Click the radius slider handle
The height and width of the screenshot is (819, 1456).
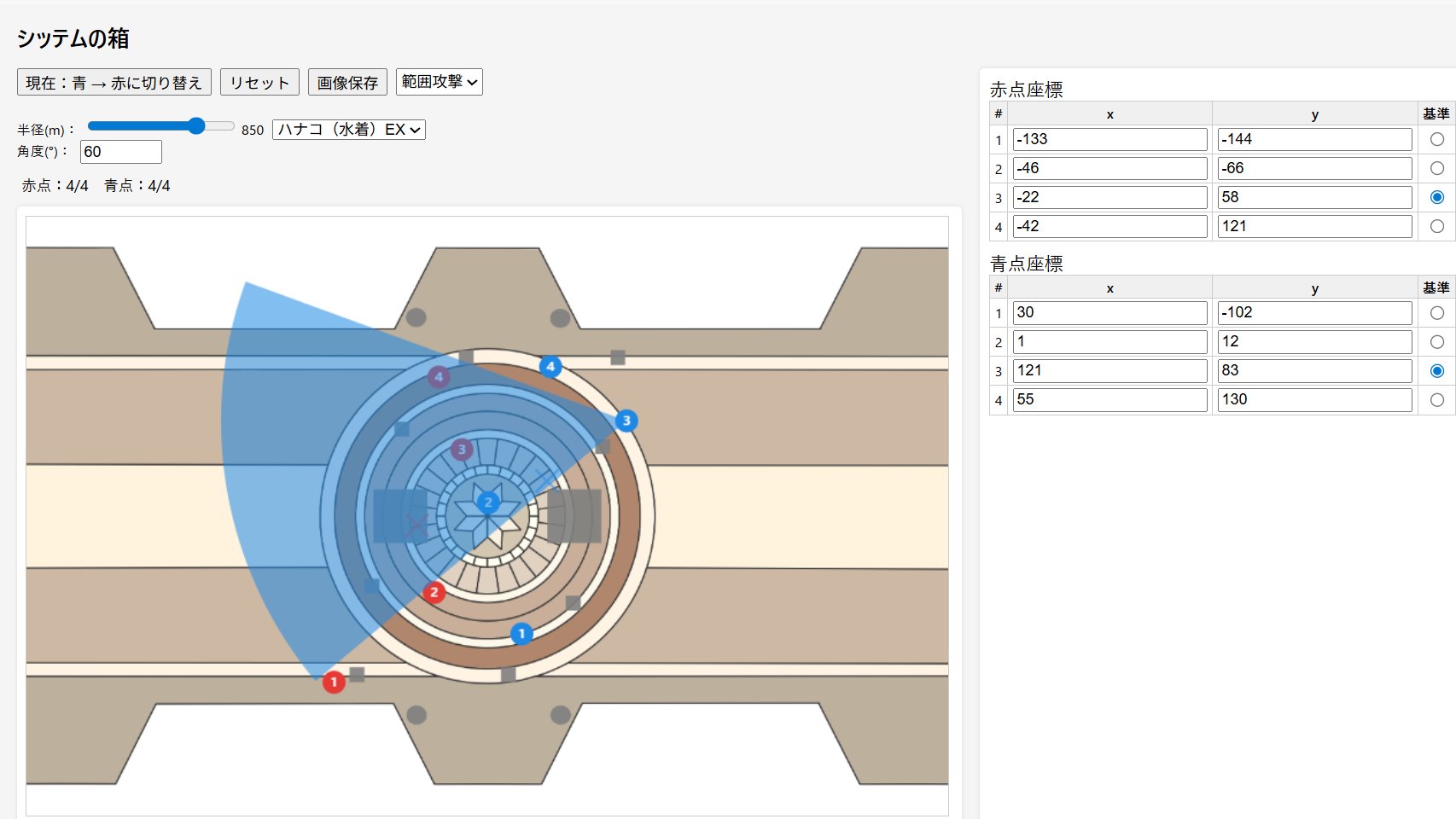(x=196, y=126)
